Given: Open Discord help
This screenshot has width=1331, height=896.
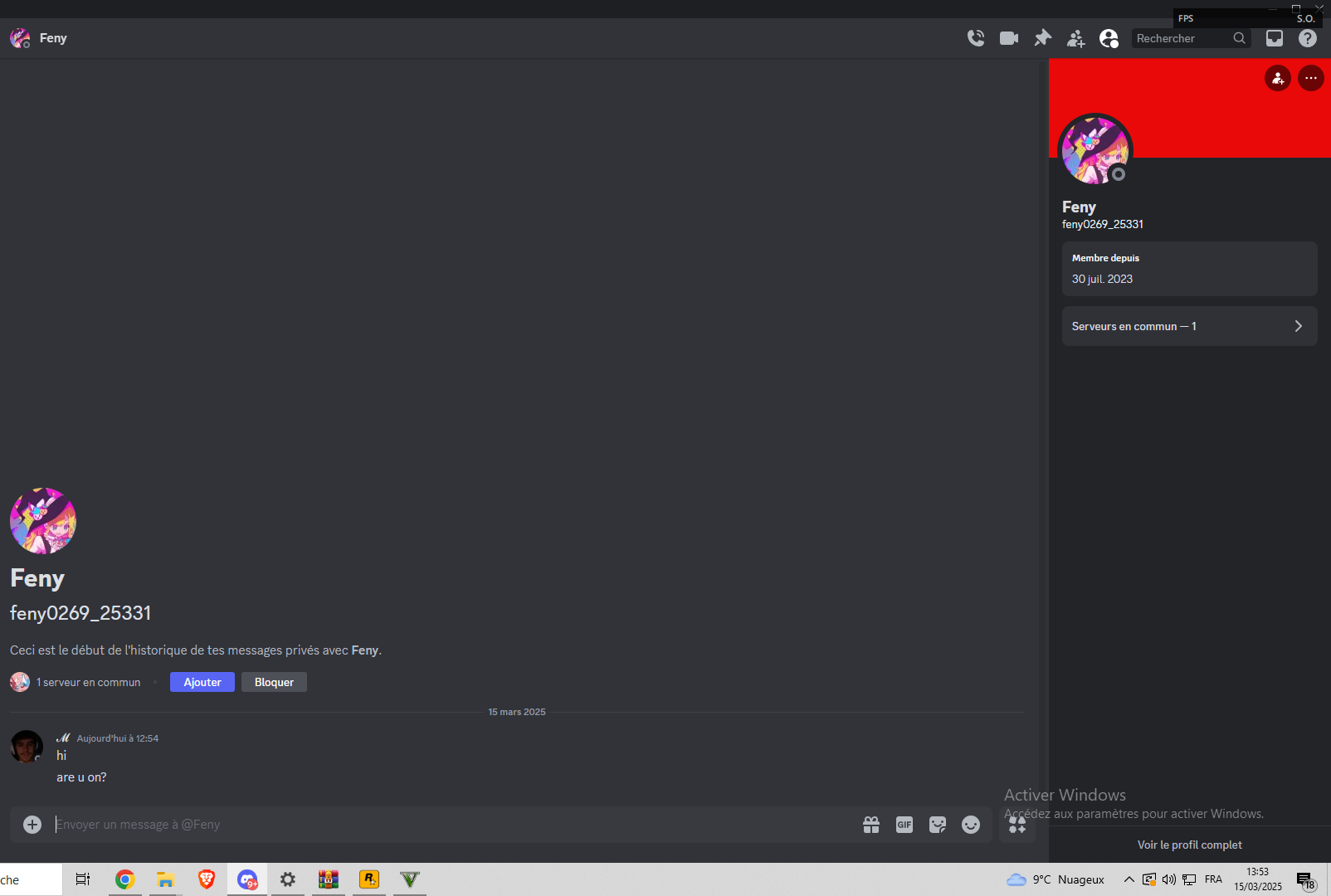Looking at the screenshot, I should click(1308, 38).
